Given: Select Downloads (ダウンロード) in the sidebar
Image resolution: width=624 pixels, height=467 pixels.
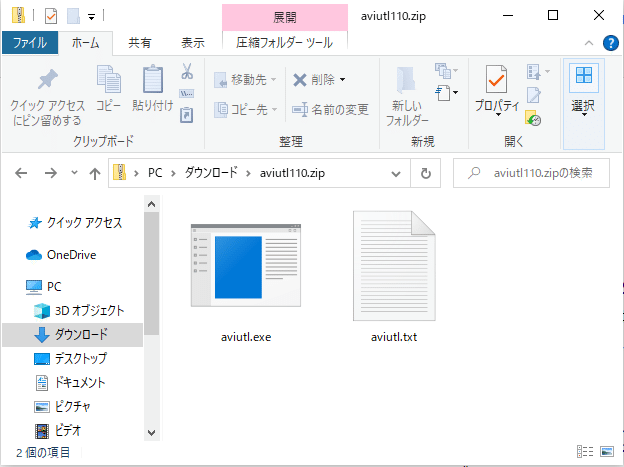Looking at the screenshot, I should [72, 335].
